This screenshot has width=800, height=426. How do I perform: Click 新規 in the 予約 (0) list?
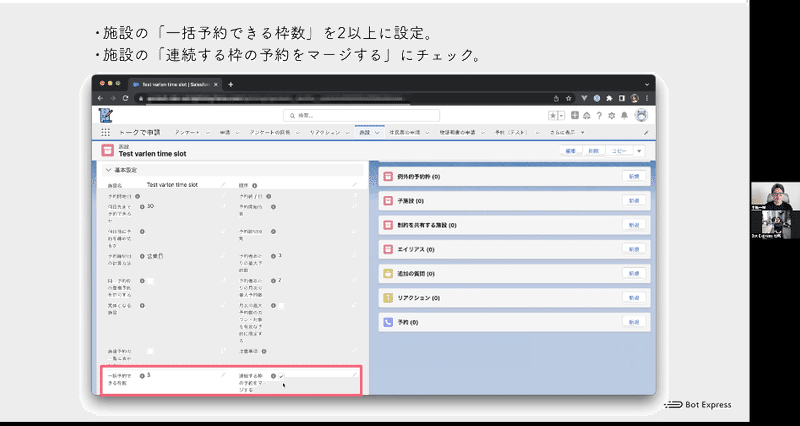tap(634, 322)
